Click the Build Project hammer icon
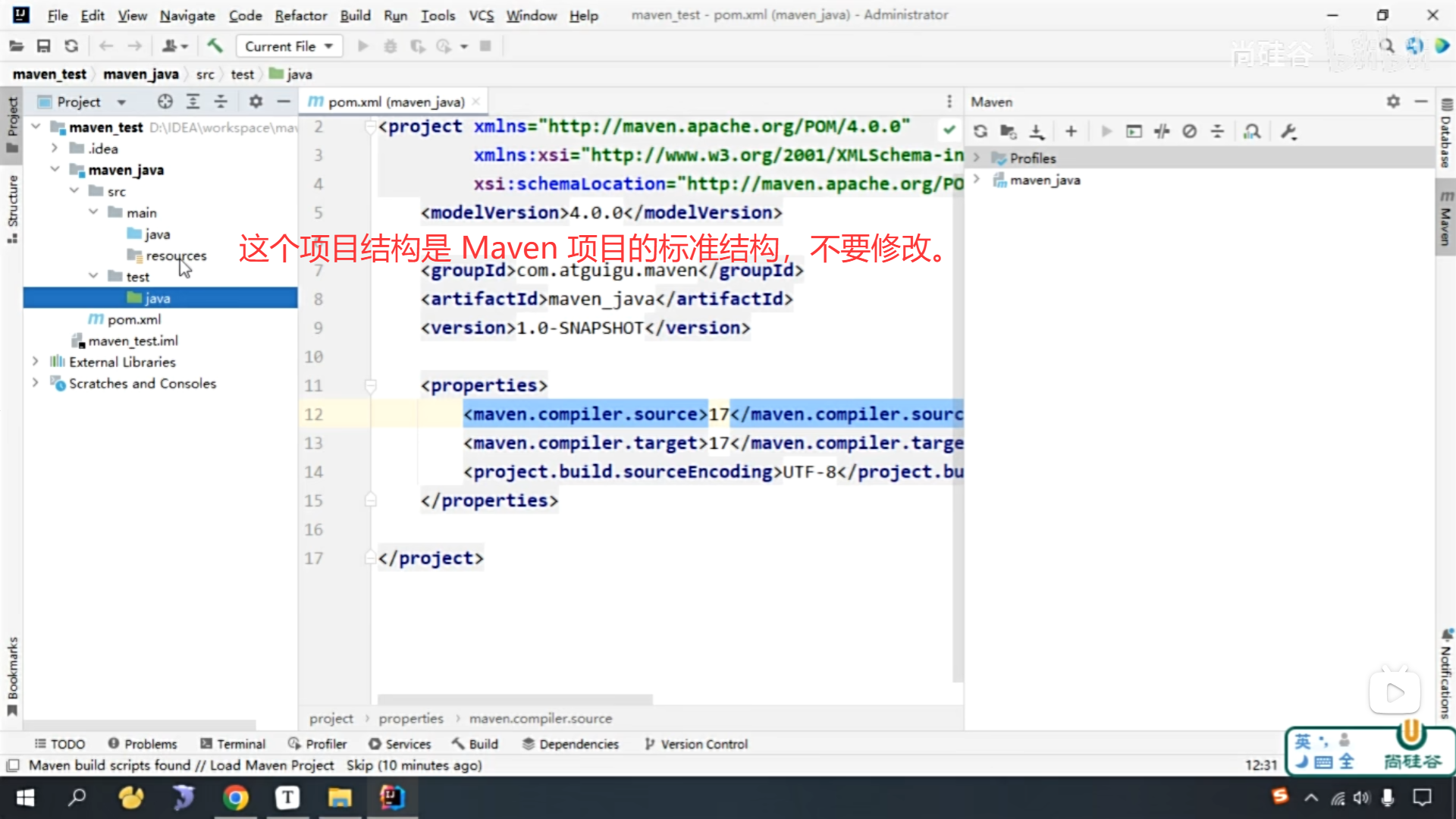The height and width of the screenshot is (819, 1456). point(215,46)
